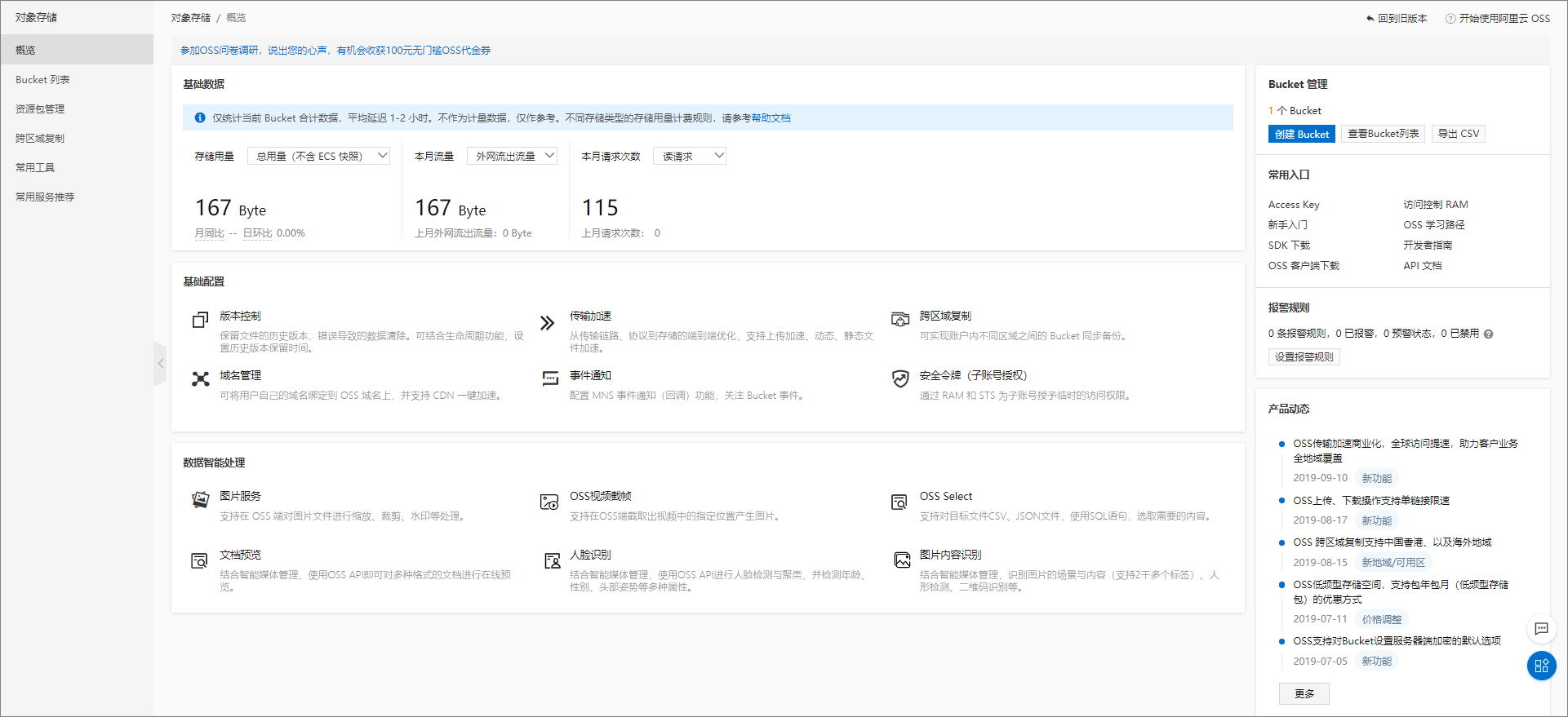
Task: Select the 图片内容识别 image icon
Action: point(902,560)
